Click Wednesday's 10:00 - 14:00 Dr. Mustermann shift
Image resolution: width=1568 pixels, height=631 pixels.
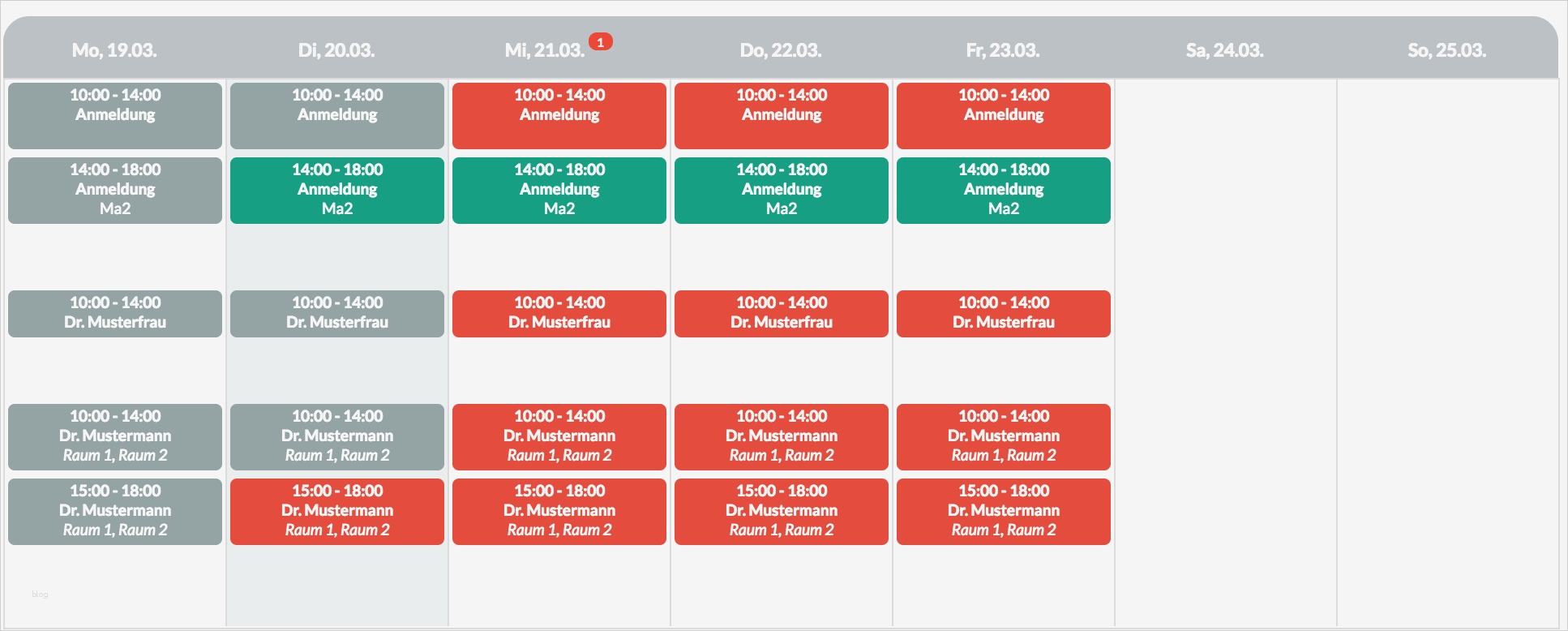(x=559, y=436)
